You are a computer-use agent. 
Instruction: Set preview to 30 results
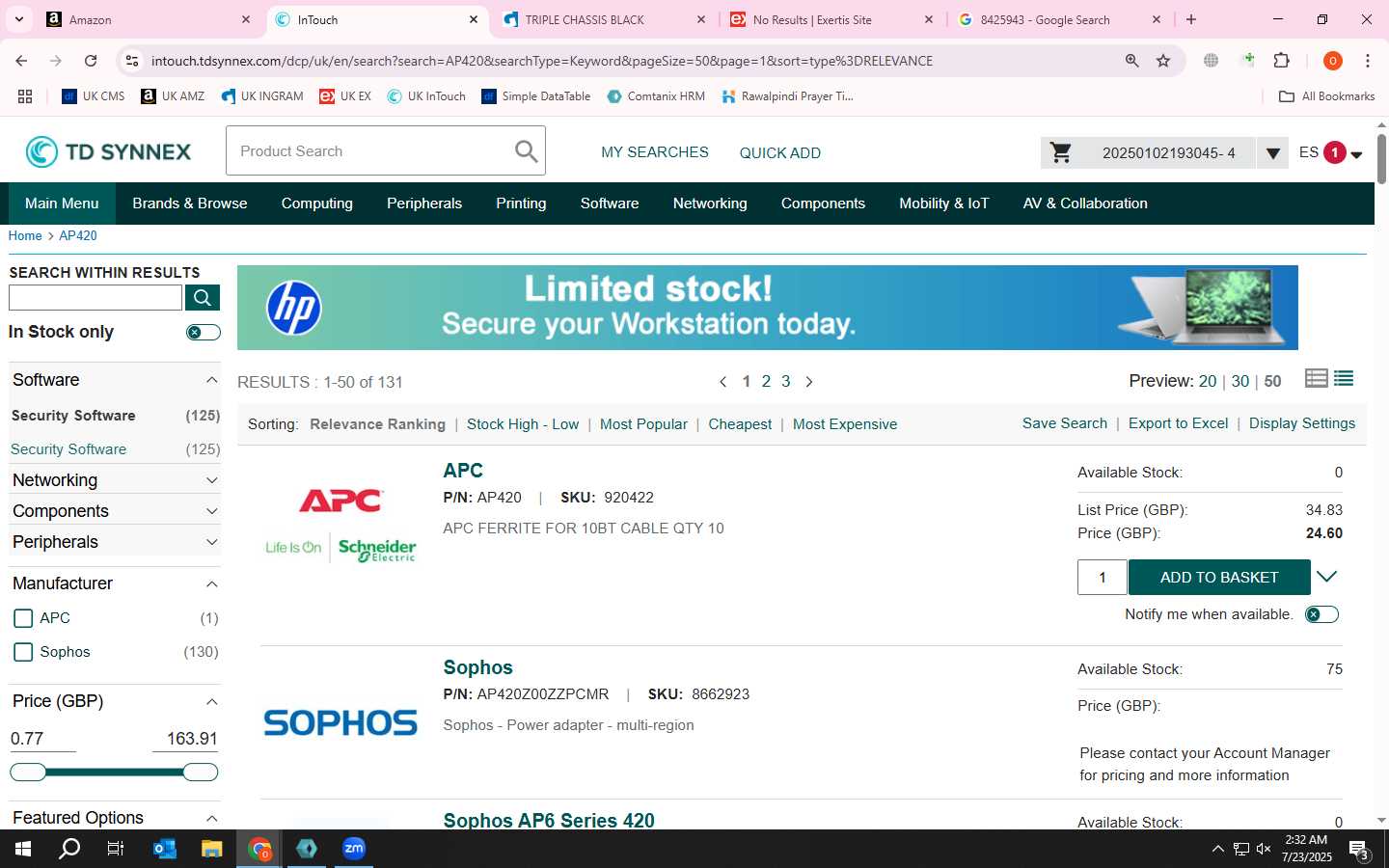point(1240,382)
